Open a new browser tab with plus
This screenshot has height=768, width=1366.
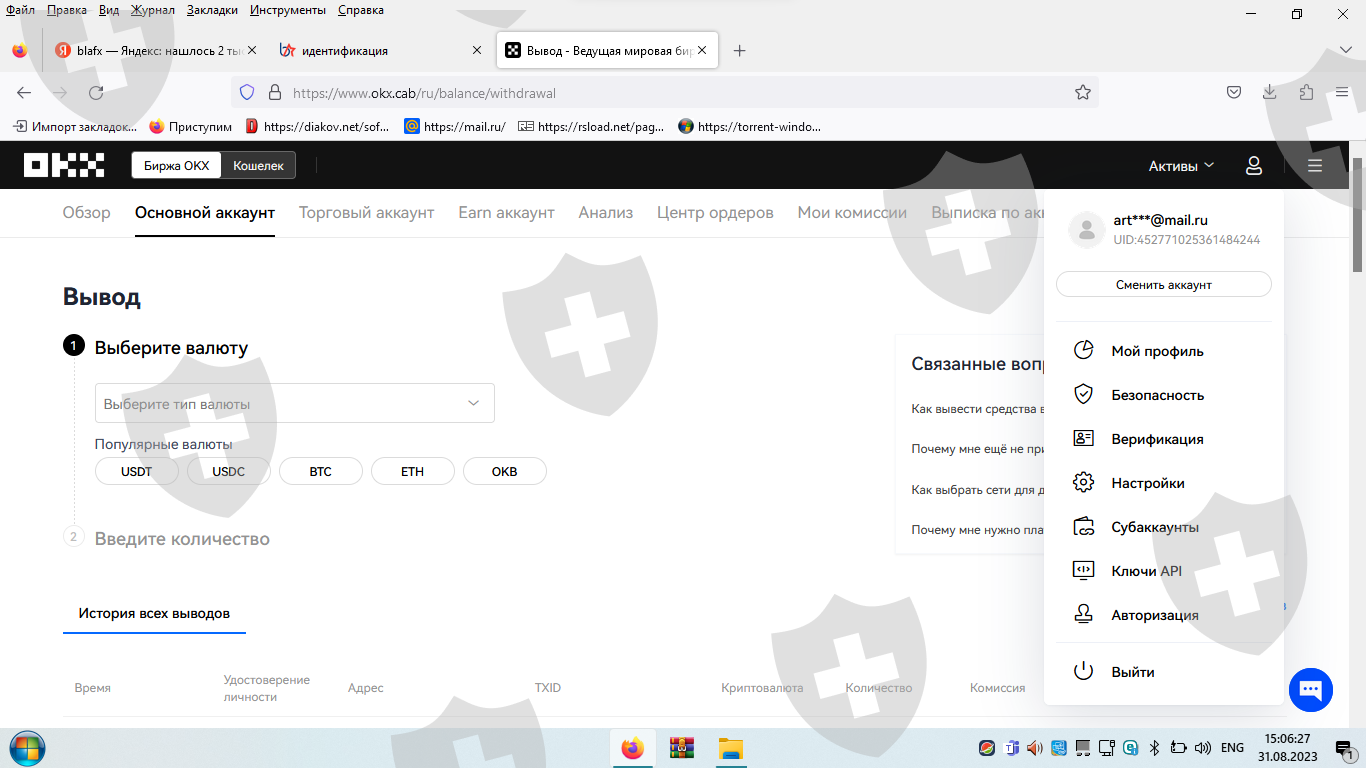[x=740, y=51]
